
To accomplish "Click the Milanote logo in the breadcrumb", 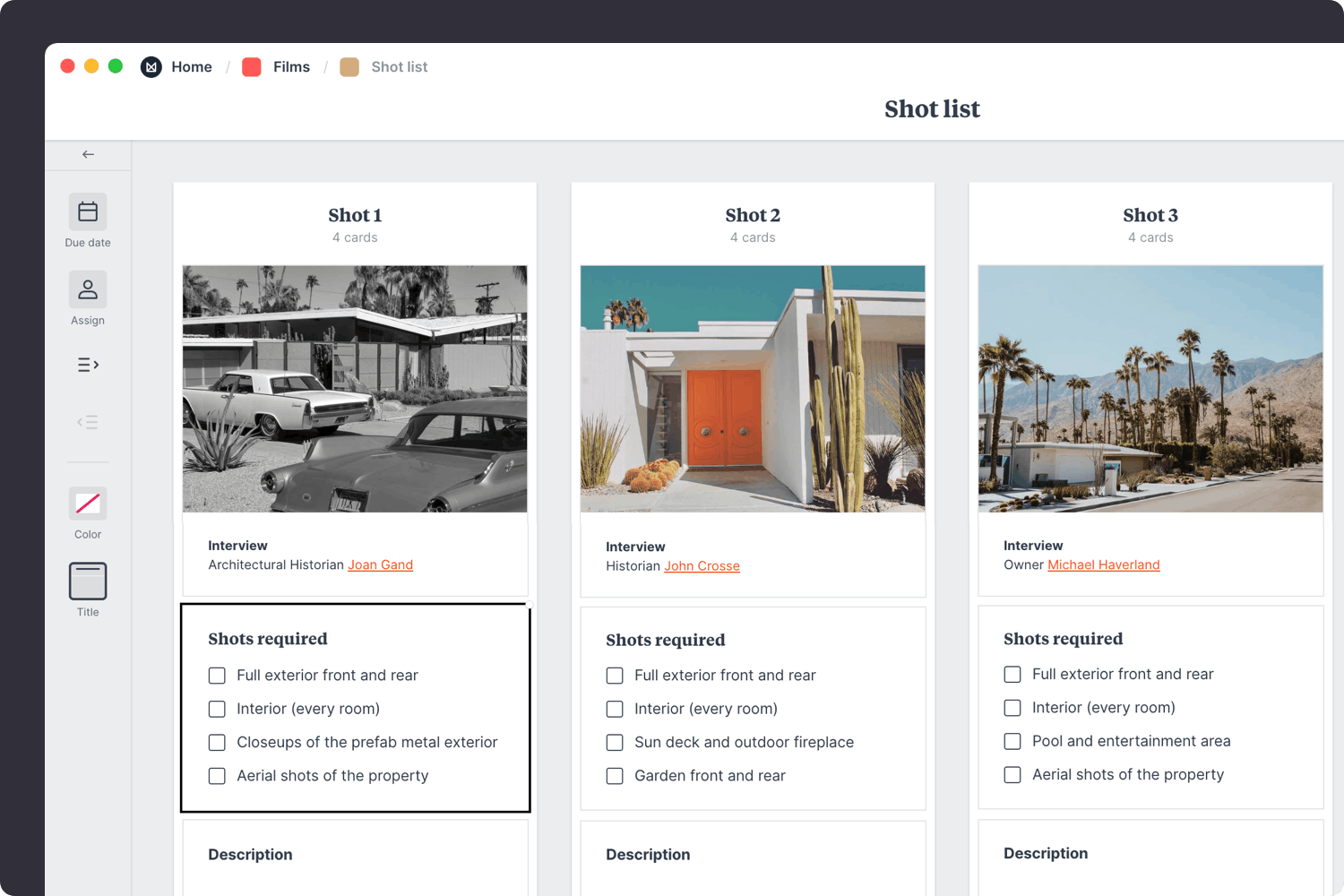I will tap(151, 66).
